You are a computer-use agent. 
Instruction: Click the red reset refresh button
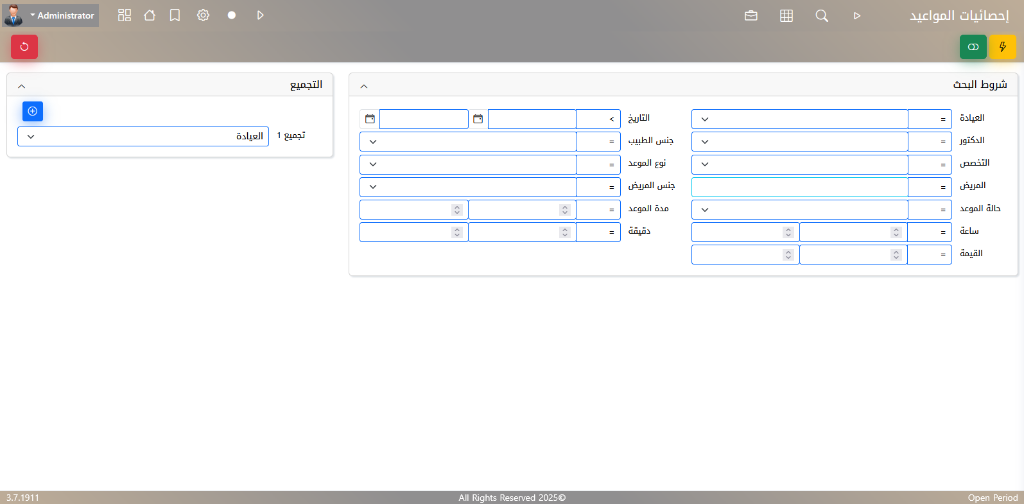pyautogui.click(x=24, y=46)
